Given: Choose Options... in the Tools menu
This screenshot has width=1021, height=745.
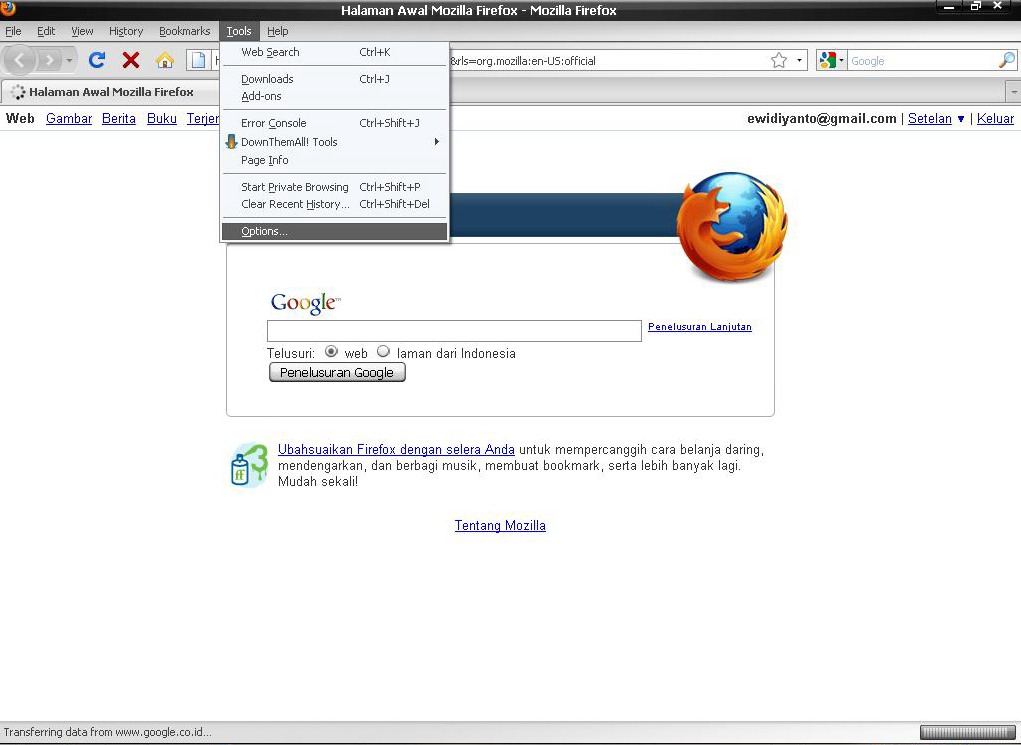Looking at the screenshot, I should pyautogui.click(x=335, y=231).
